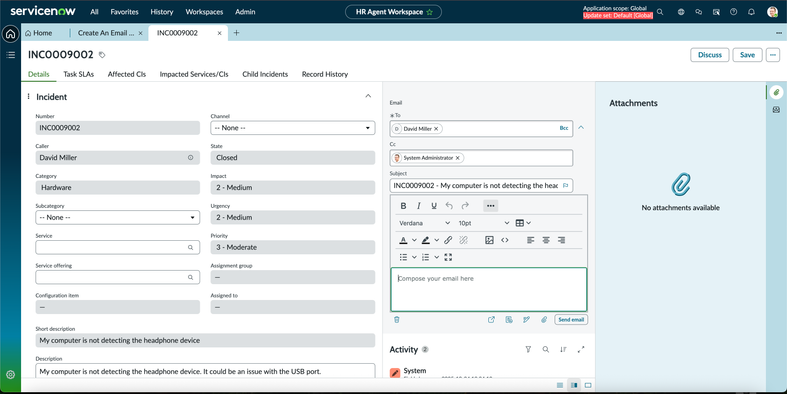Click the Discuss button

710,55
